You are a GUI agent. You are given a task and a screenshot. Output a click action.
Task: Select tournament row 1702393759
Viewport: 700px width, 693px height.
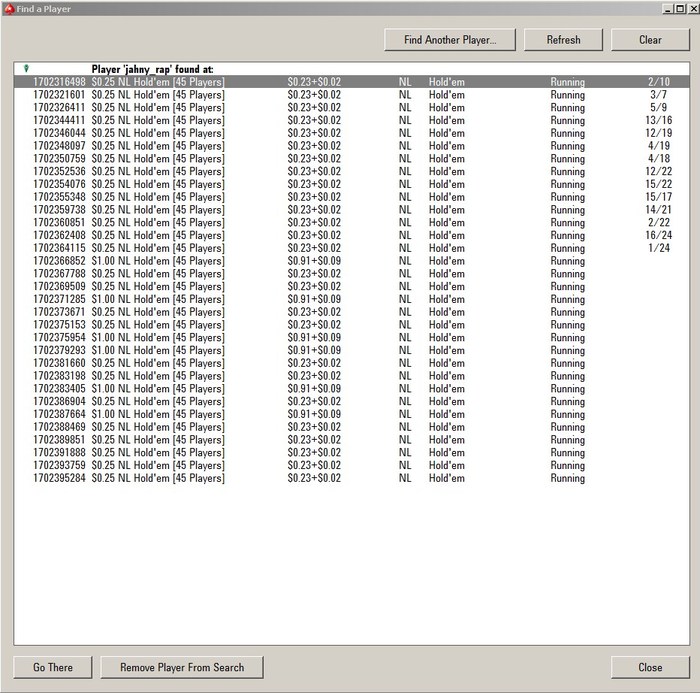(x=352, y=465)
